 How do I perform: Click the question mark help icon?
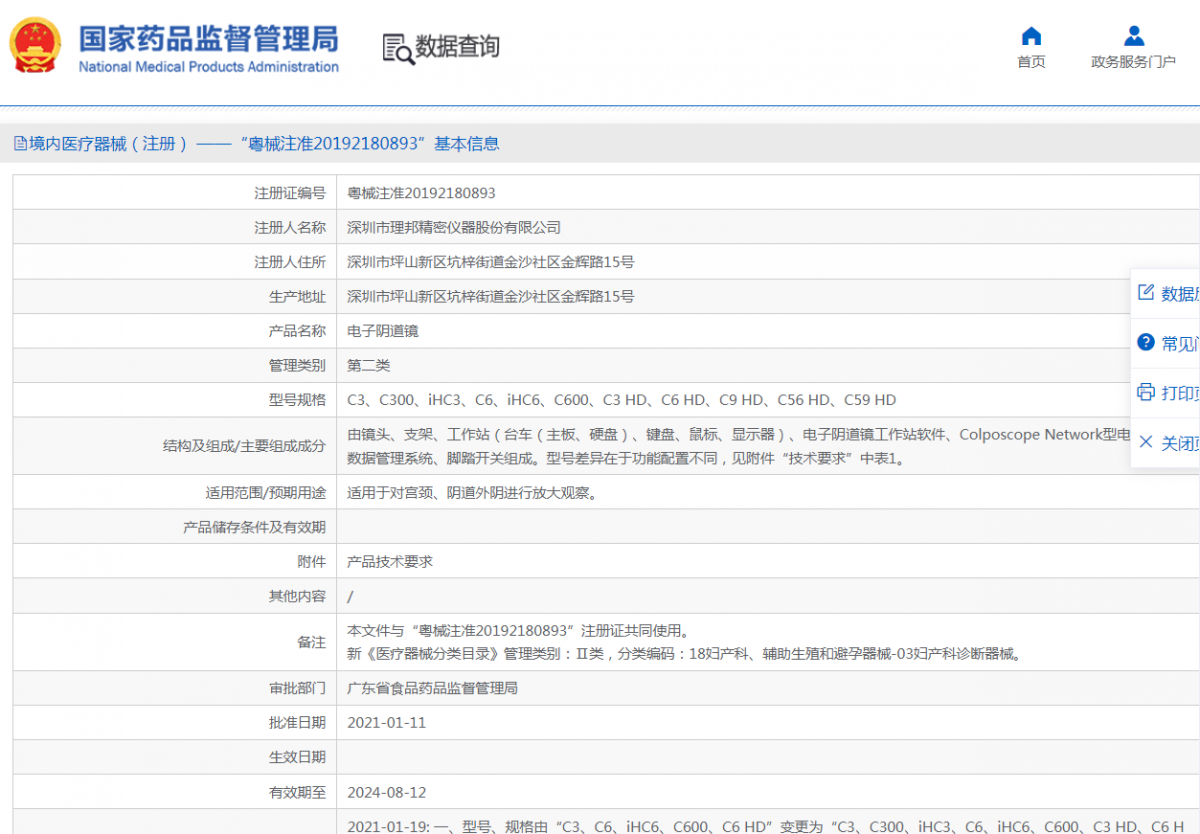tap(1146, 343)
